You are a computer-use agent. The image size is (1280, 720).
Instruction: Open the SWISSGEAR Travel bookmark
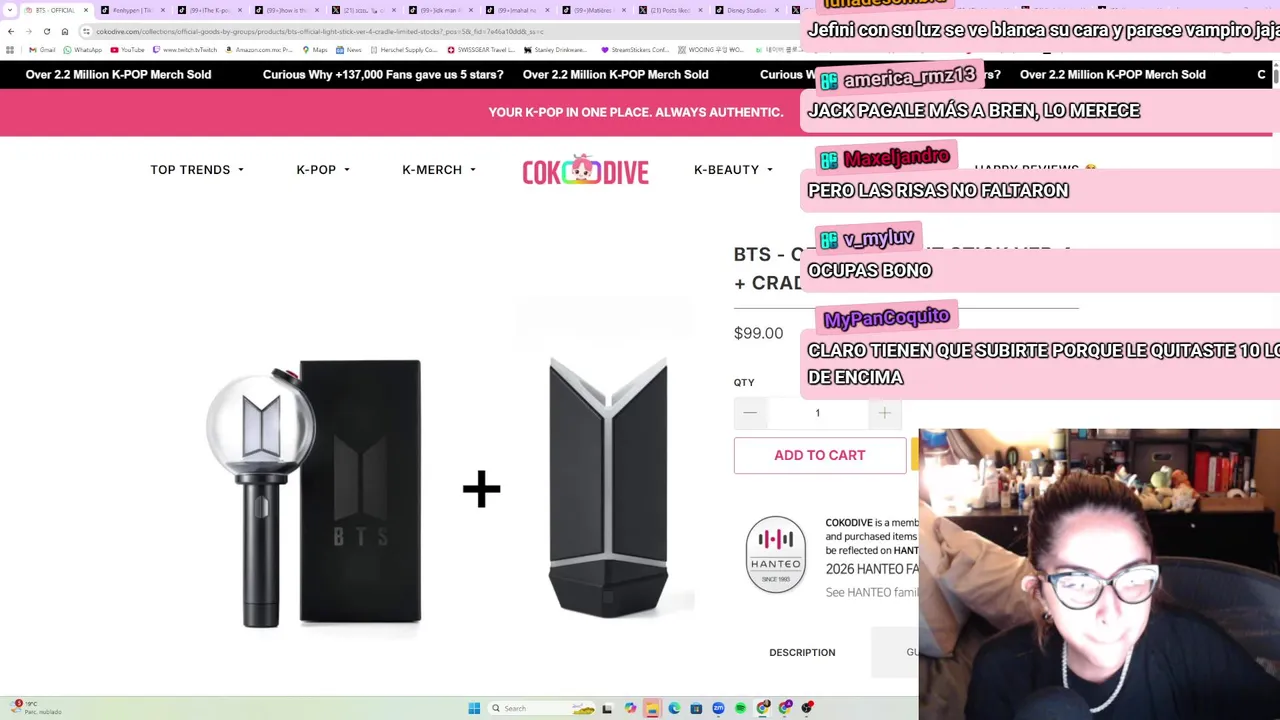[482, 50]
